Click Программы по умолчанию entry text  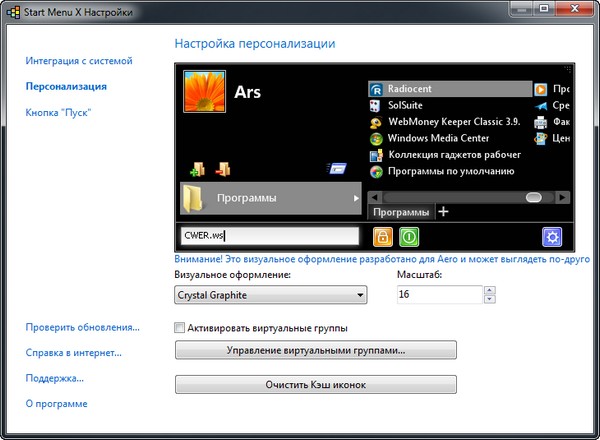pyautogui.click(x=451, y=171)
